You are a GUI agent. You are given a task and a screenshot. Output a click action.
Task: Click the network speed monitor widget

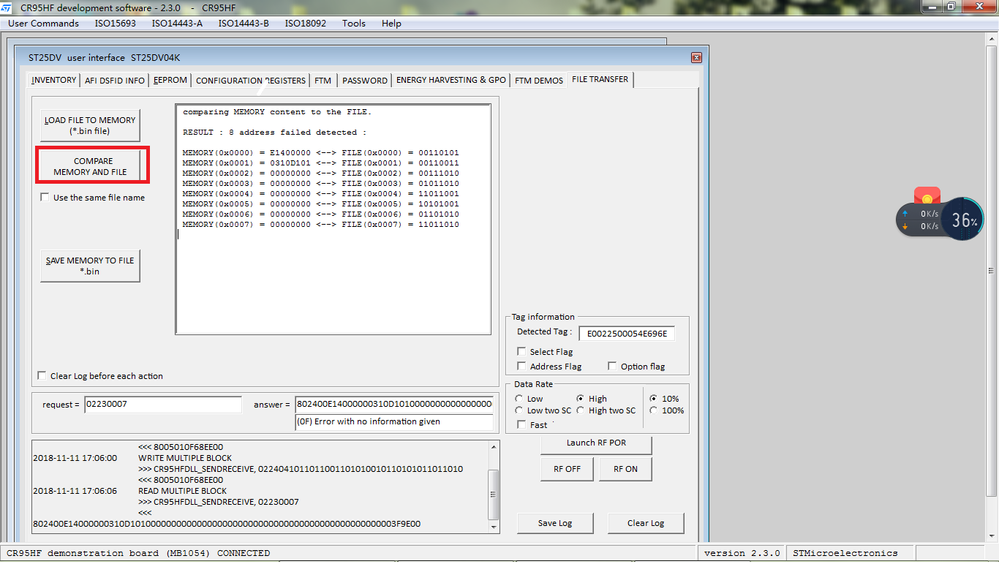click(920, 220)
